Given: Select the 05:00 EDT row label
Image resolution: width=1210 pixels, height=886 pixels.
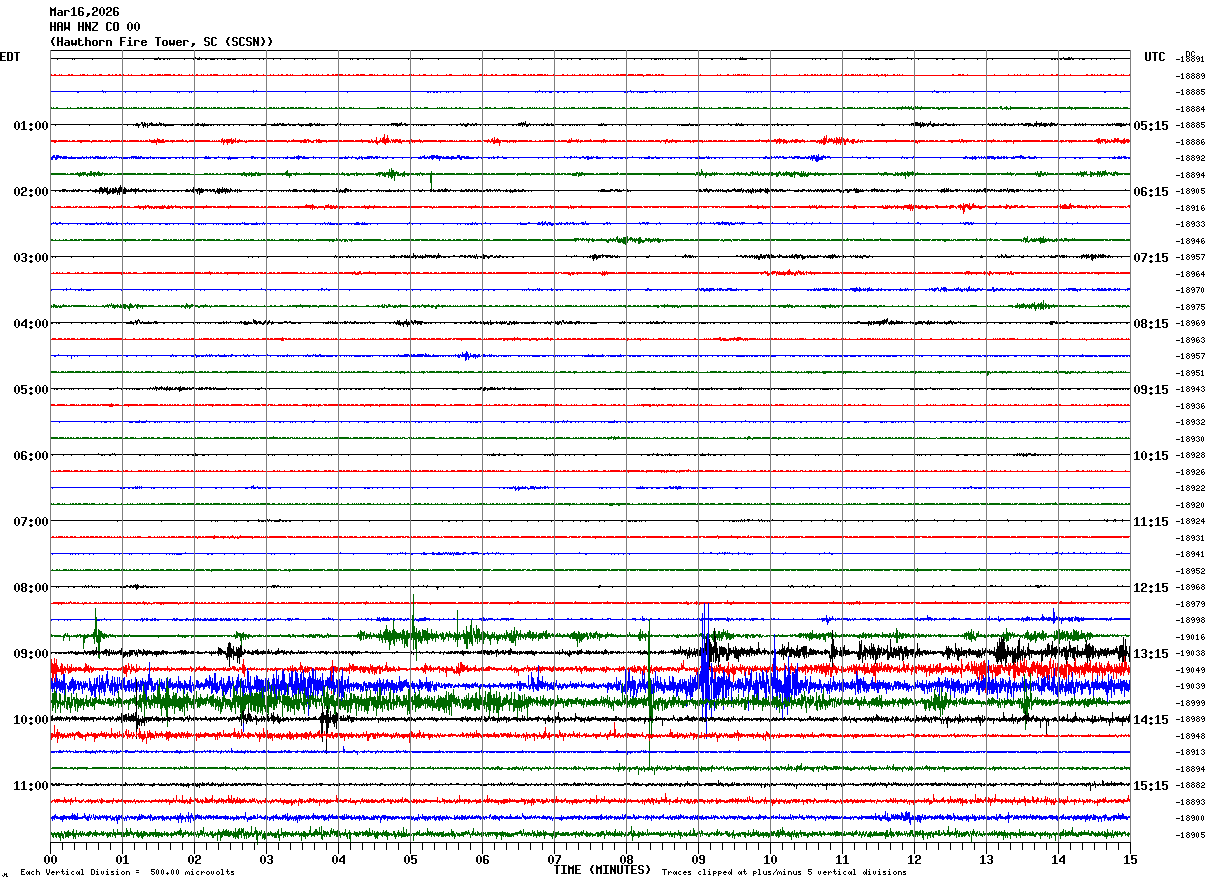Looking at the screenshot, I should pos(30,390).
